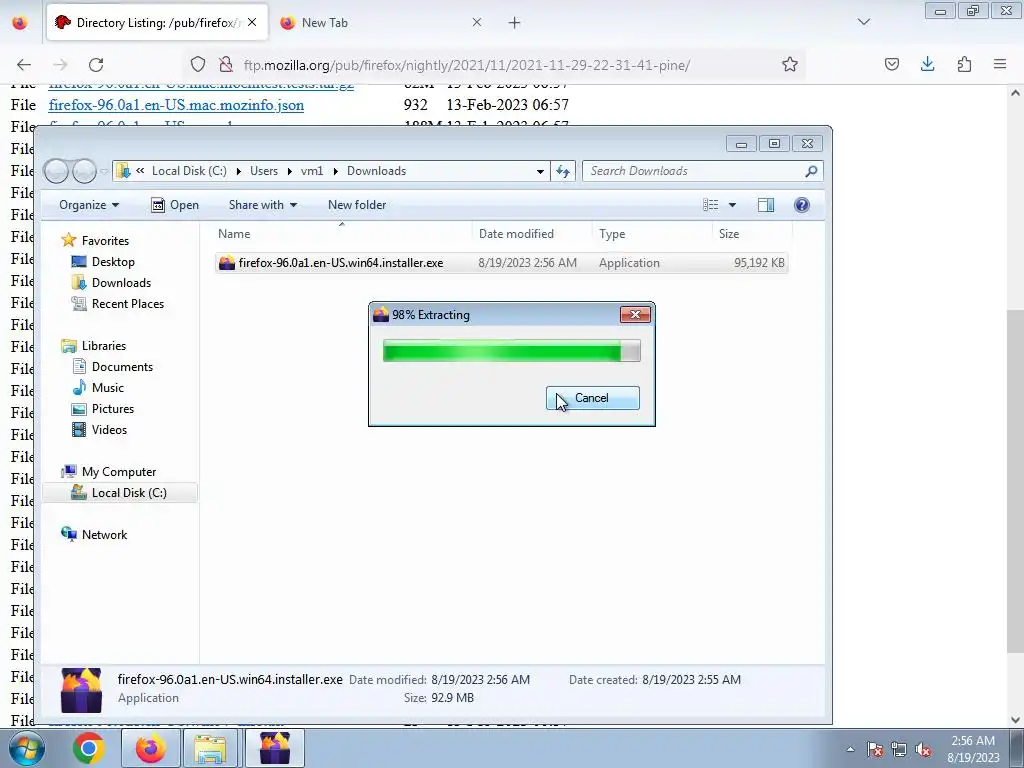Switch to Firefox in taskbar
The width and height of the screenshot is (1024, 768).
pyautogui.click(x=151, y=748)
